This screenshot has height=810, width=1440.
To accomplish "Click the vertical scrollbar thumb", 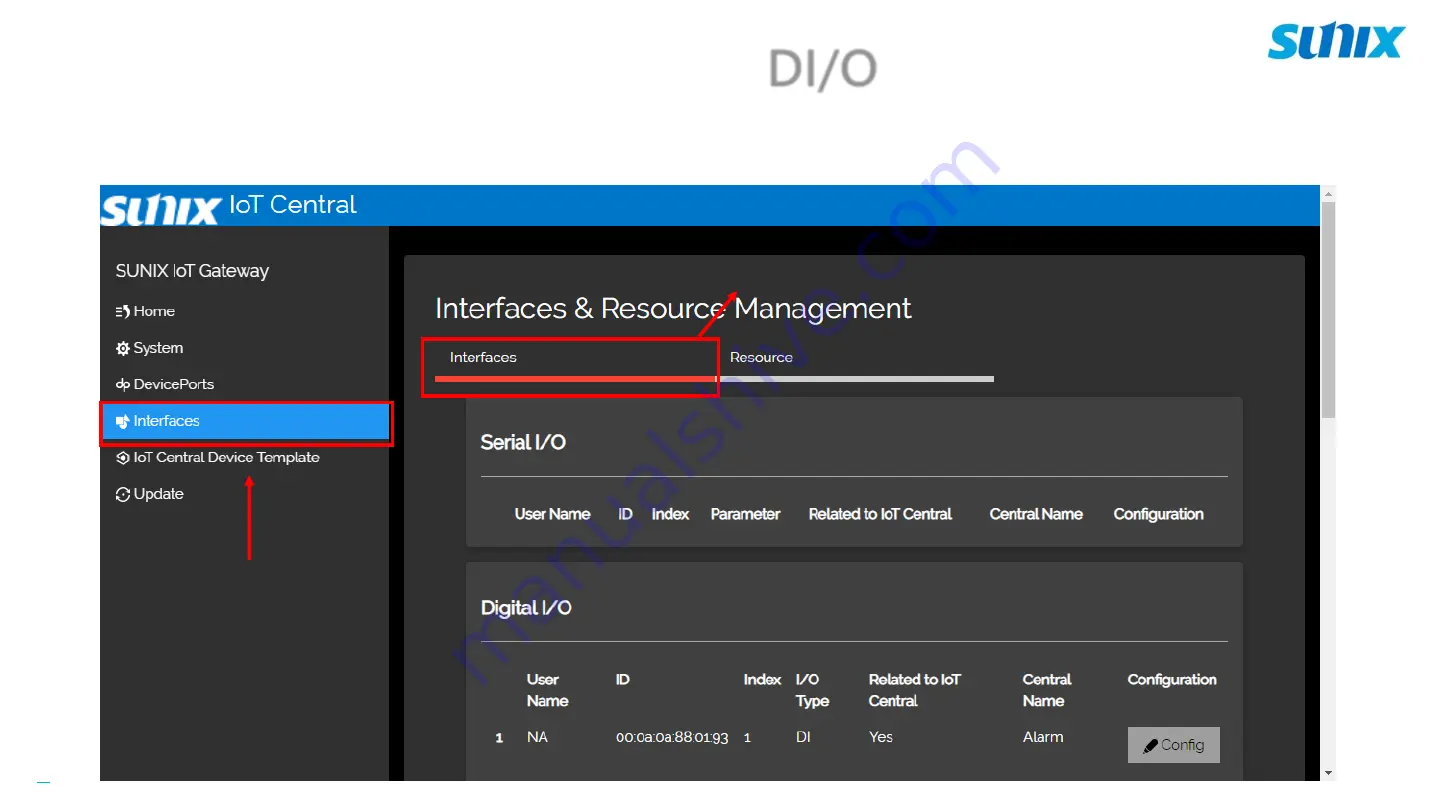I will click(1328, 308).
